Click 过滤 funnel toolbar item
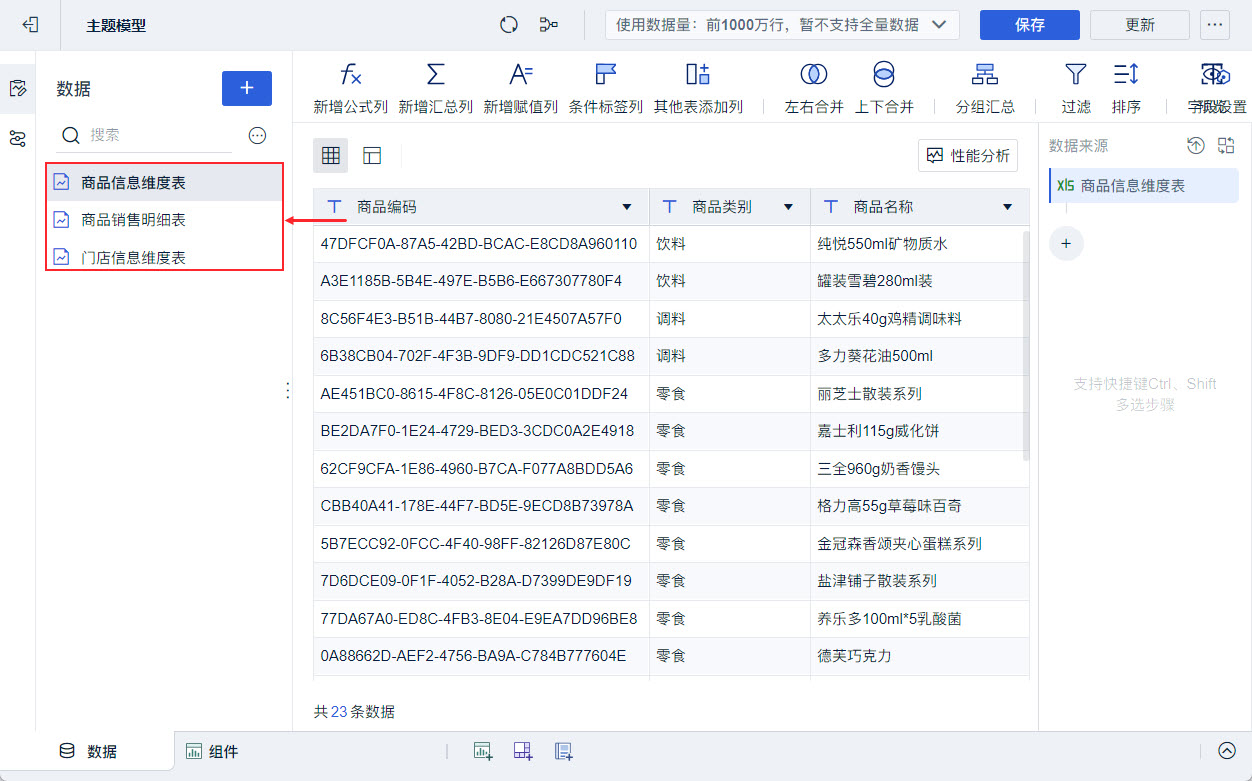The width and height of the screenshot is (1252, 781). [x=1076, y=89]
